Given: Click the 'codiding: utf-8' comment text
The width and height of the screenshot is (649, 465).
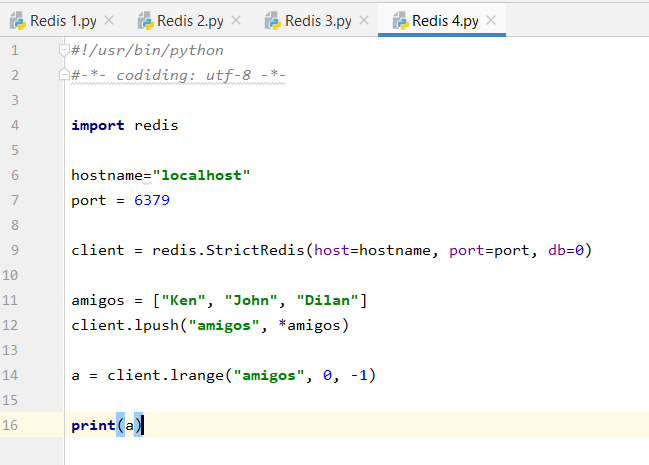Looking at the screenshot, I should pos(183,75).
